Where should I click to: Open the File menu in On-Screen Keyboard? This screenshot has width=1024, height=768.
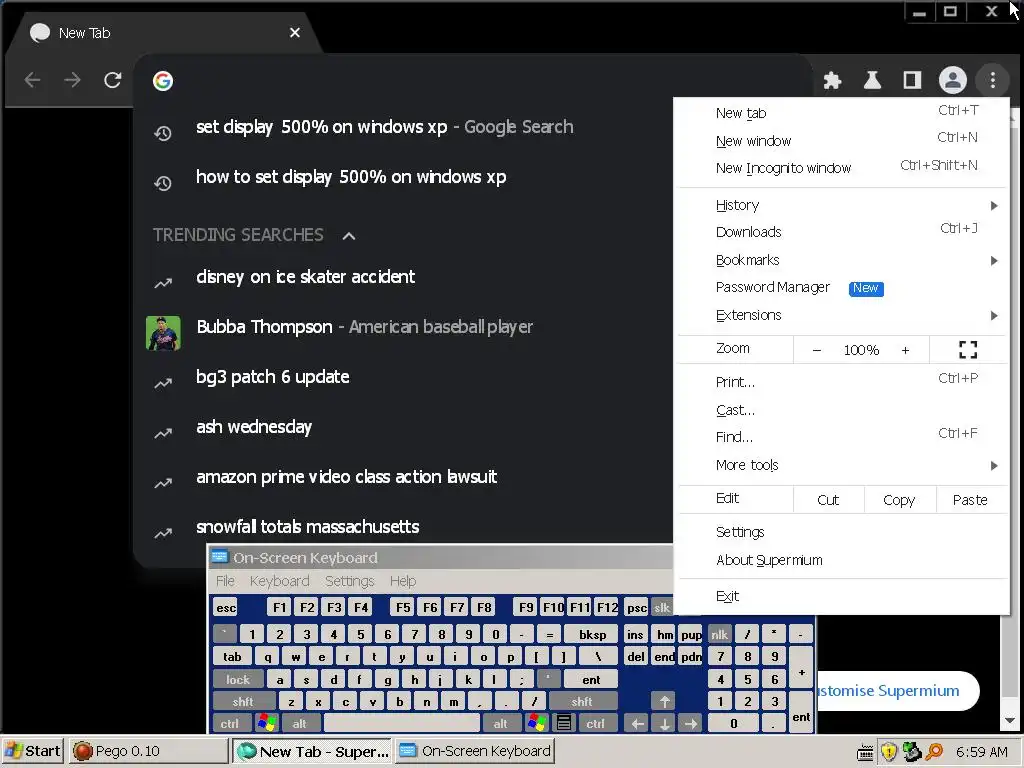tap(225, 581)
